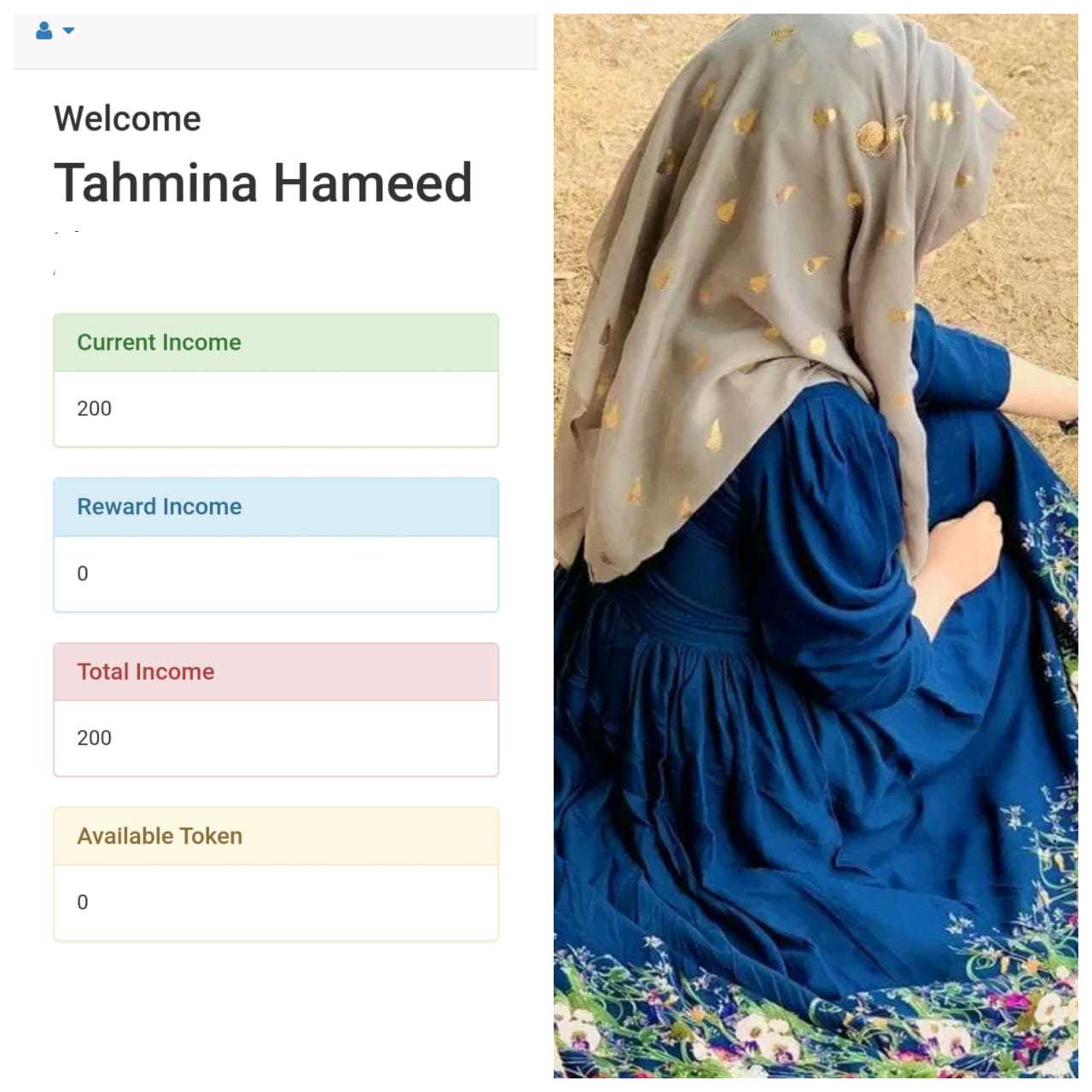Click the Available Token yellow header
Image resolution: width=1092 pixels, height=1092 pixels.
[x=276, y=836]
